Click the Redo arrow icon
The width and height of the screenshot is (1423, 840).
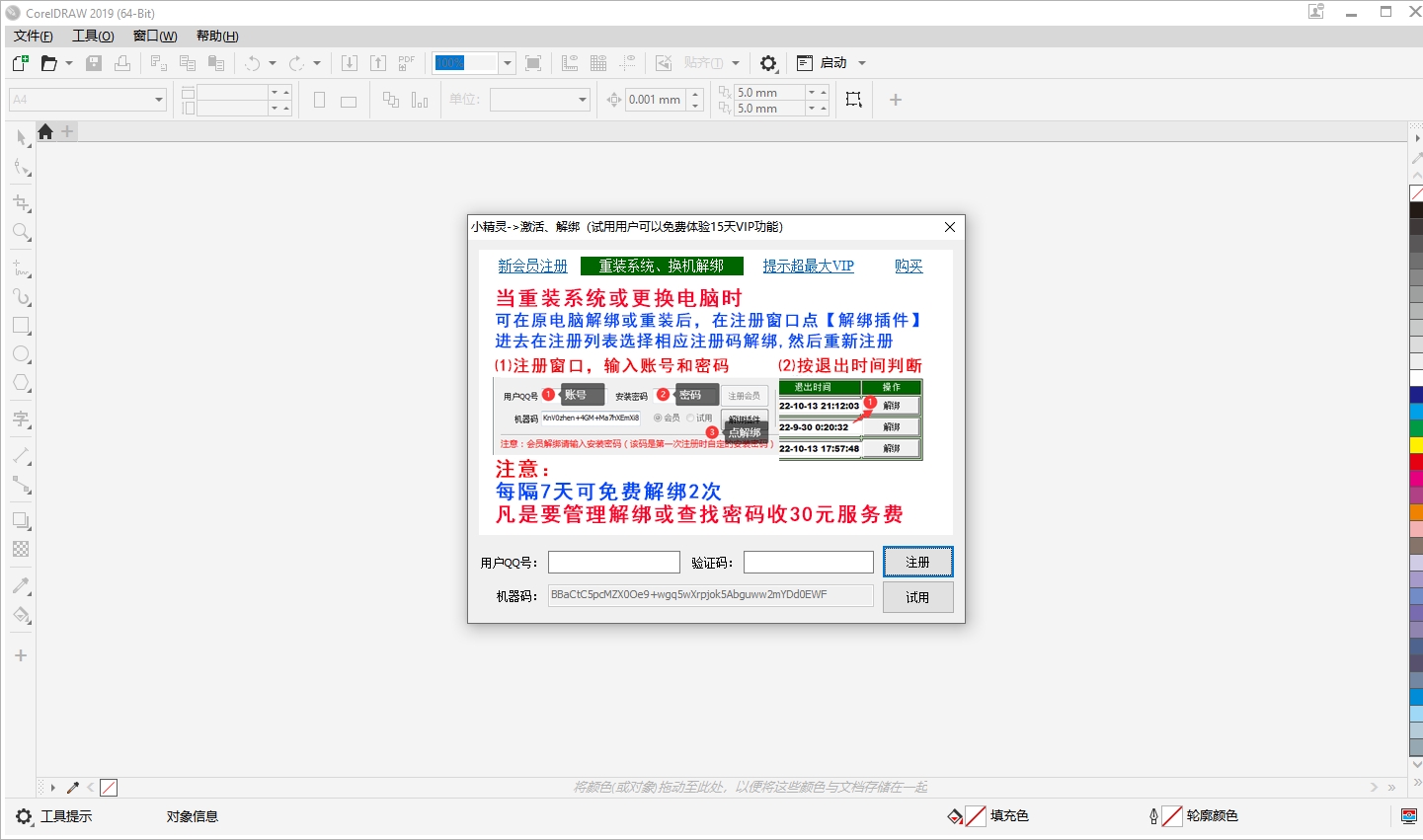[296, 63]
